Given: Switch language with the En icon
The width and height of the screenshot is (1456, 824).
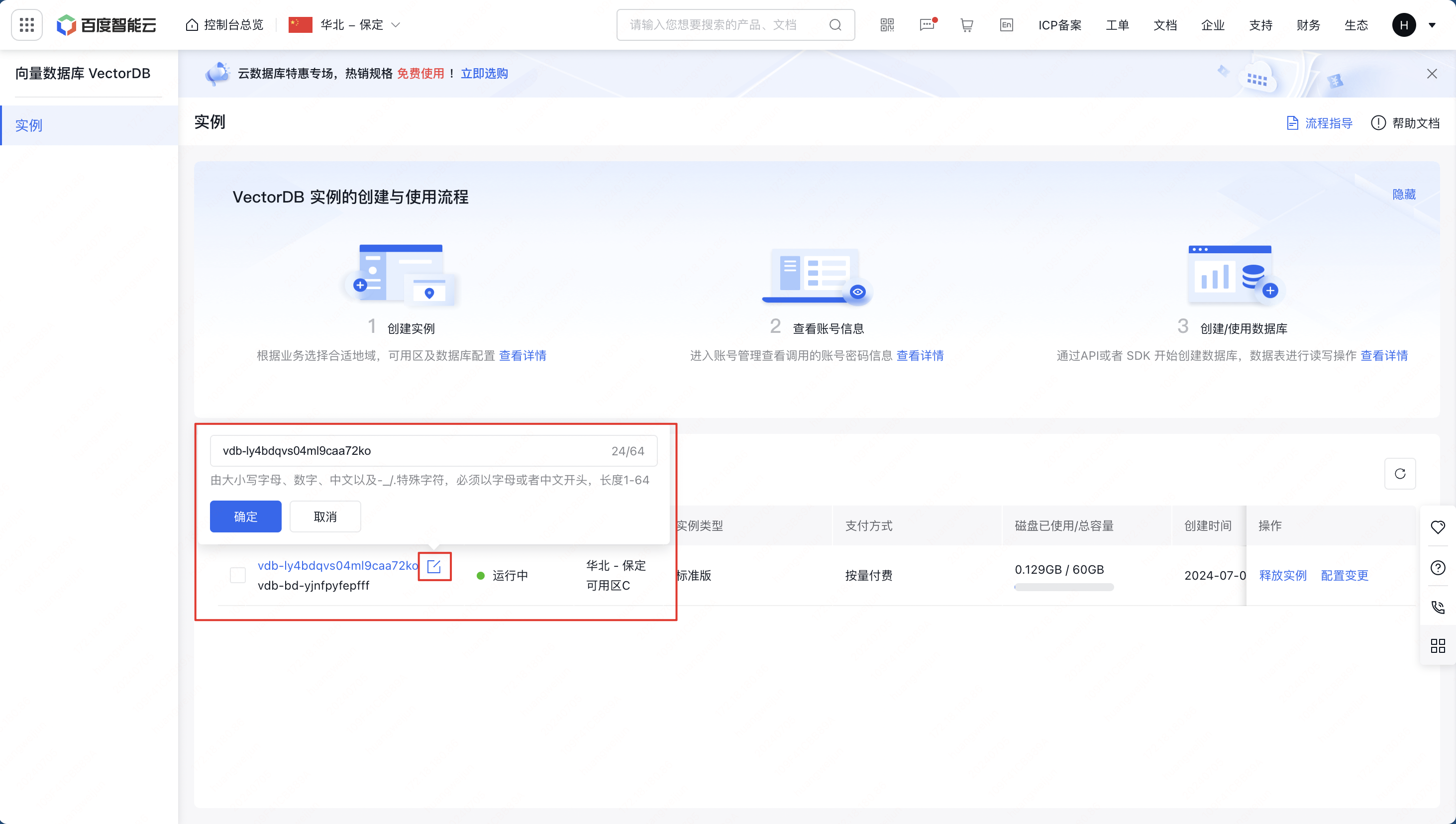Looking at the screenshot, I should 1006,25.
